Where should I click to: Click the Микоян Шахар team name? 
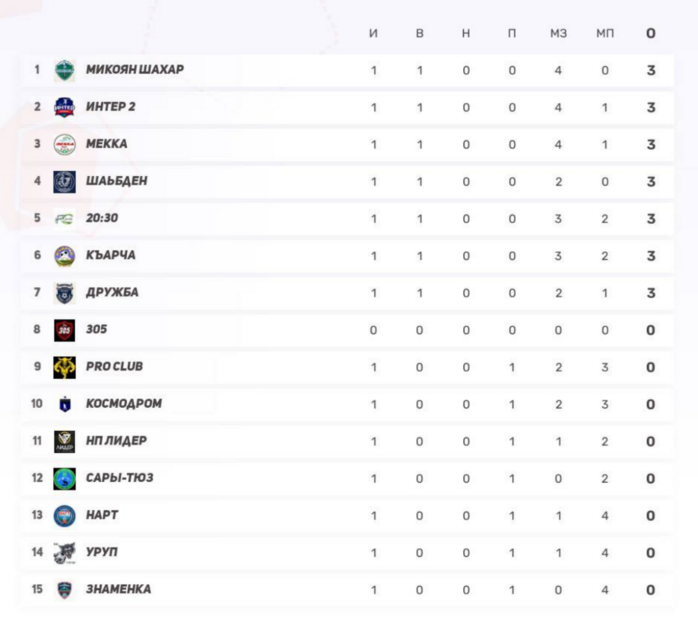pyautogui.click(x=134, y=70)
